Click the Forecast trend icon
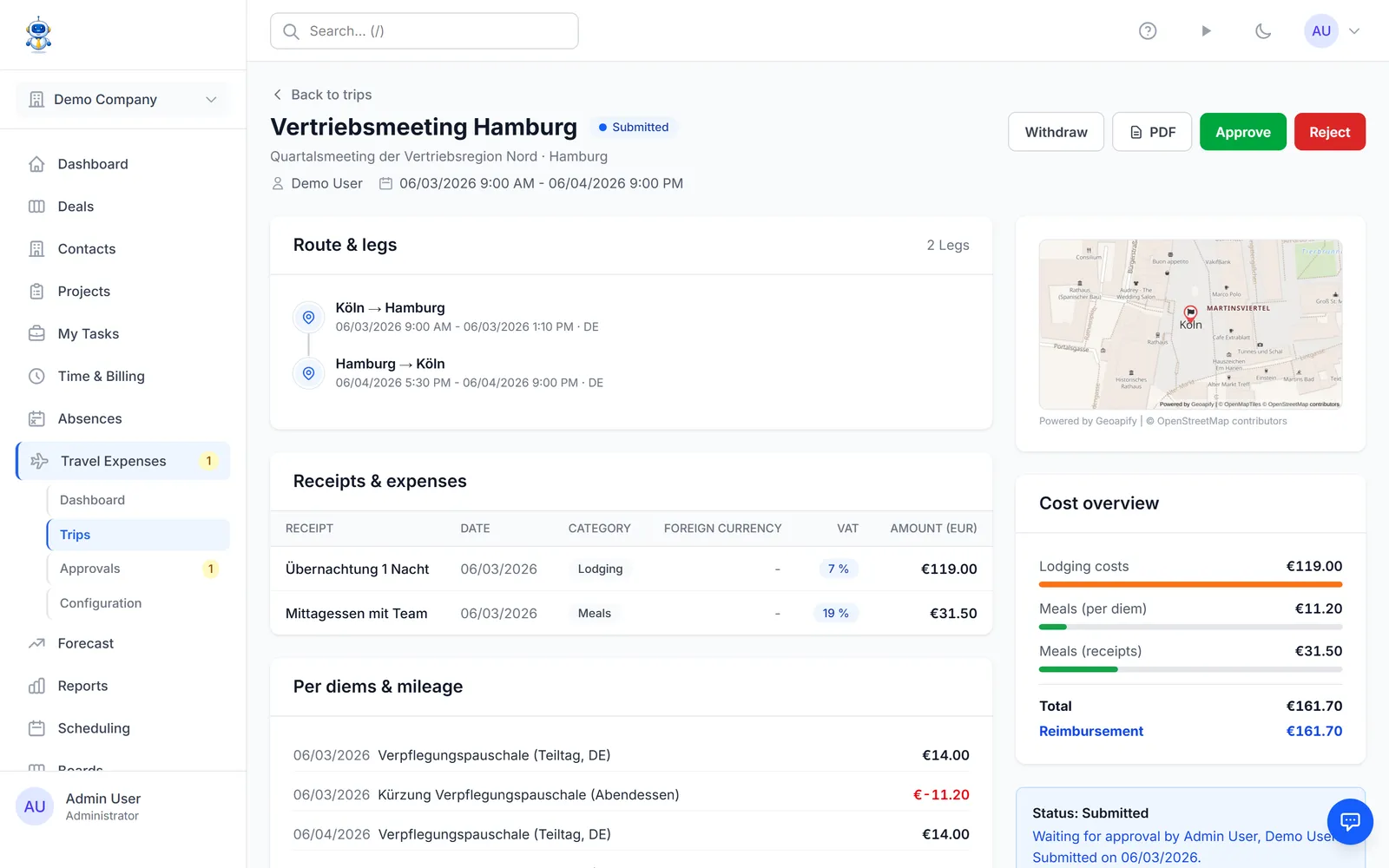Screen dimensions: 1389x868 36,644
